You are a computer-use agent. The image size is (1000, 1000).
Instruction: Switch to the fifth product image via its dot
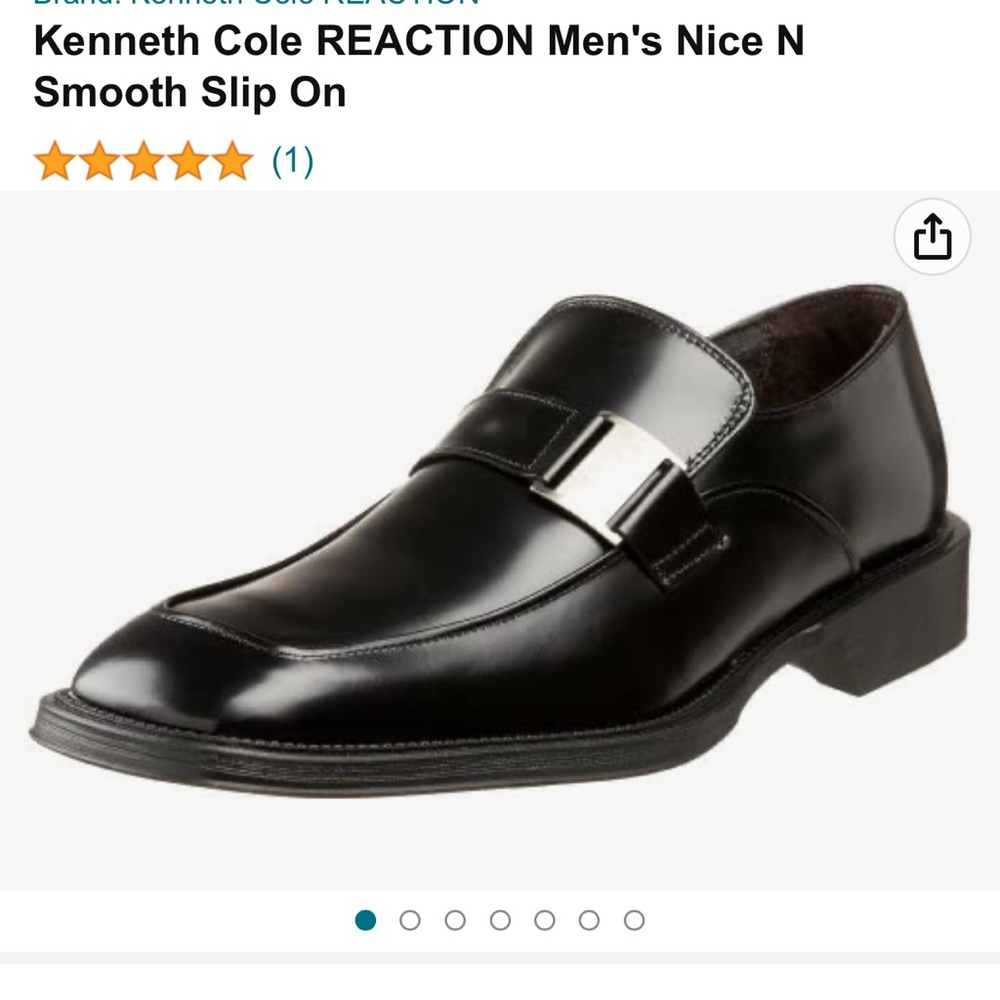pyautogui.click(x=544, y=918)
